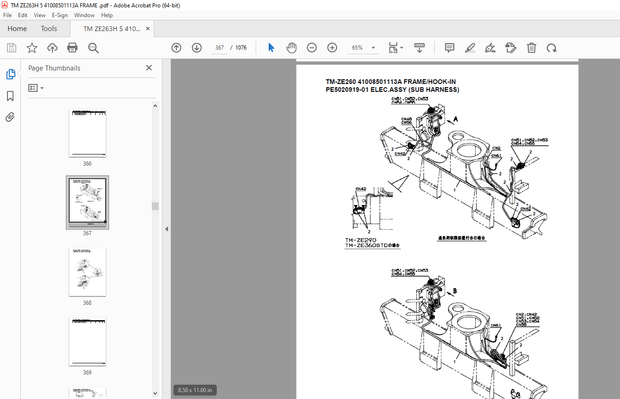This screenshot has height=399, width=620.
Task: Go to previous page arrow
Action: pos(176,48)
